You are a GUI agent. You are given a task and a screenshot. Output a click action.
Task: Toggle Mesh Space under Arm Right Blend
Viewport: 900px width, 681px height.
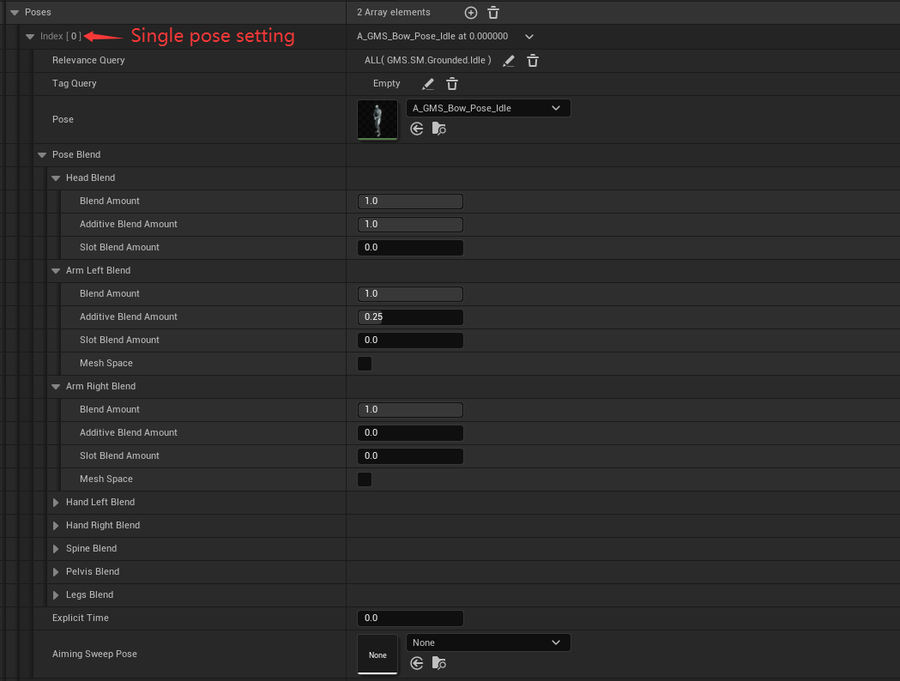364,479
